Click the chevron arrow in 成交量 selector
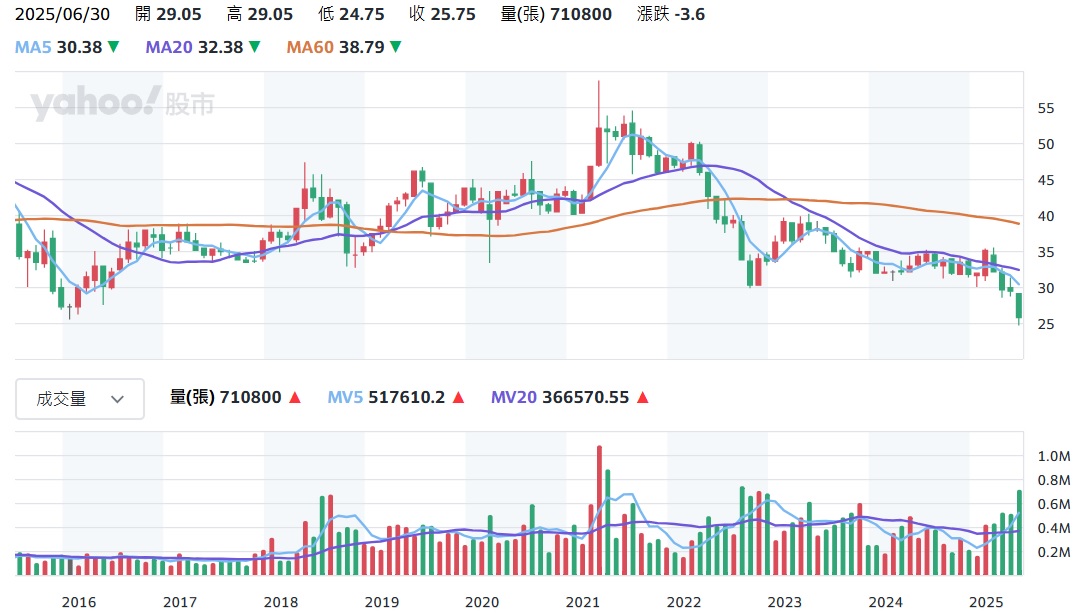1079x613 pixels. tap(117, 399)
